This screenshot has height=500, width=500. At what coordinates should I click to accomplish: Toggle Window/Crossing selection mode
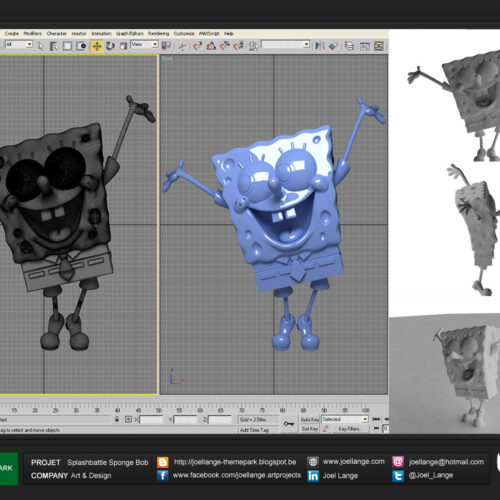[81, 46]
